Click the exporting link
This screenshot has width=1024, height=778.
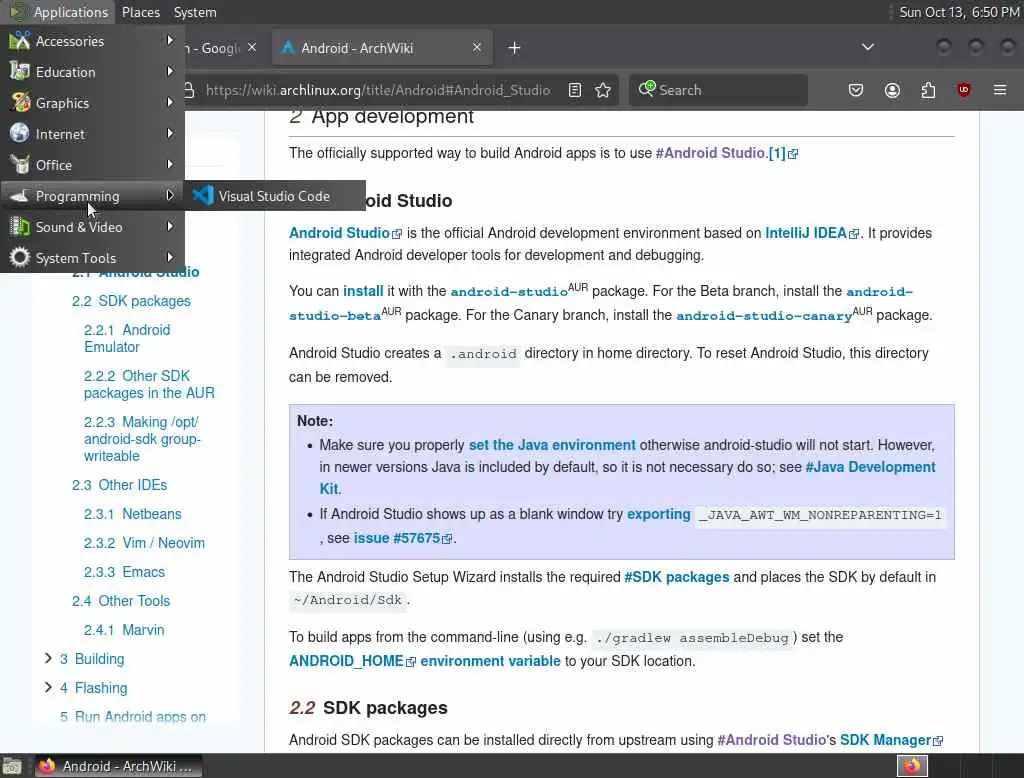(x=658, y=514)
